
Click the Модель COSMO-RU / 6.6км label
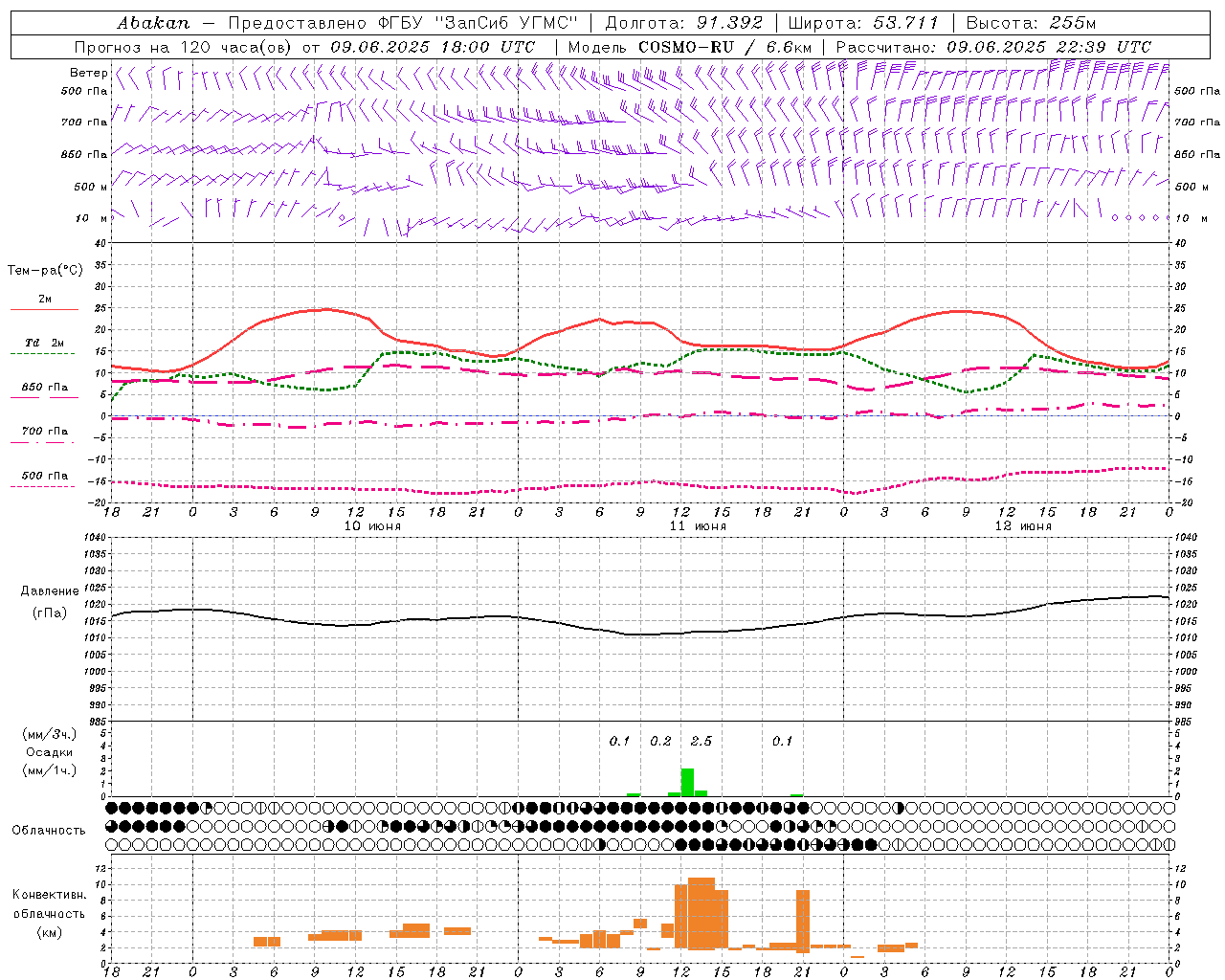tap(690, 47)
